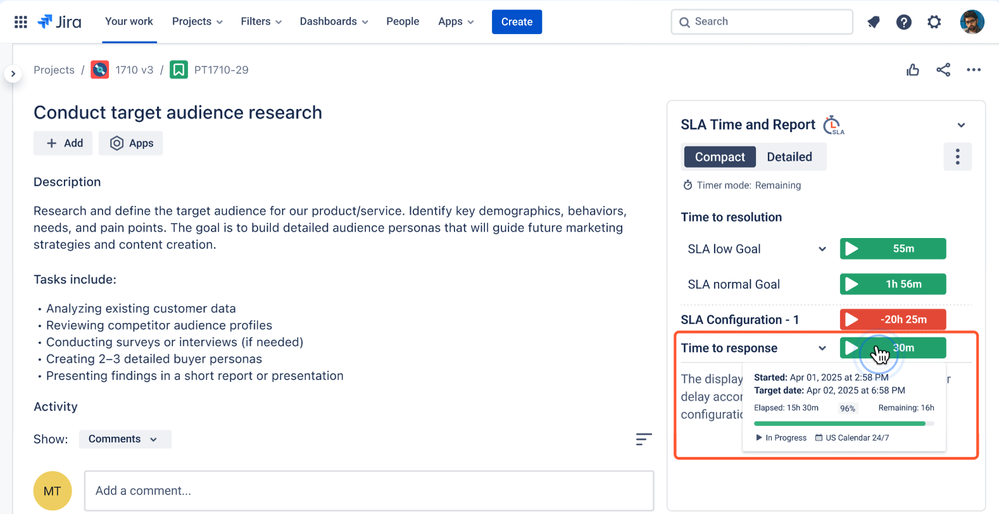Go to Your work tab
Image resolution: width=999 pixels, height=514 pixels.
pos(129,22)
